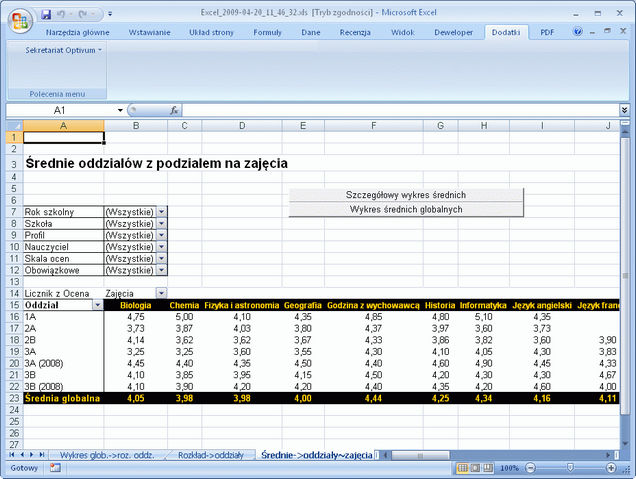The height and width of the screenshot is (479, 636).
Task: Select row 16 header
Action: pos(15,317)
